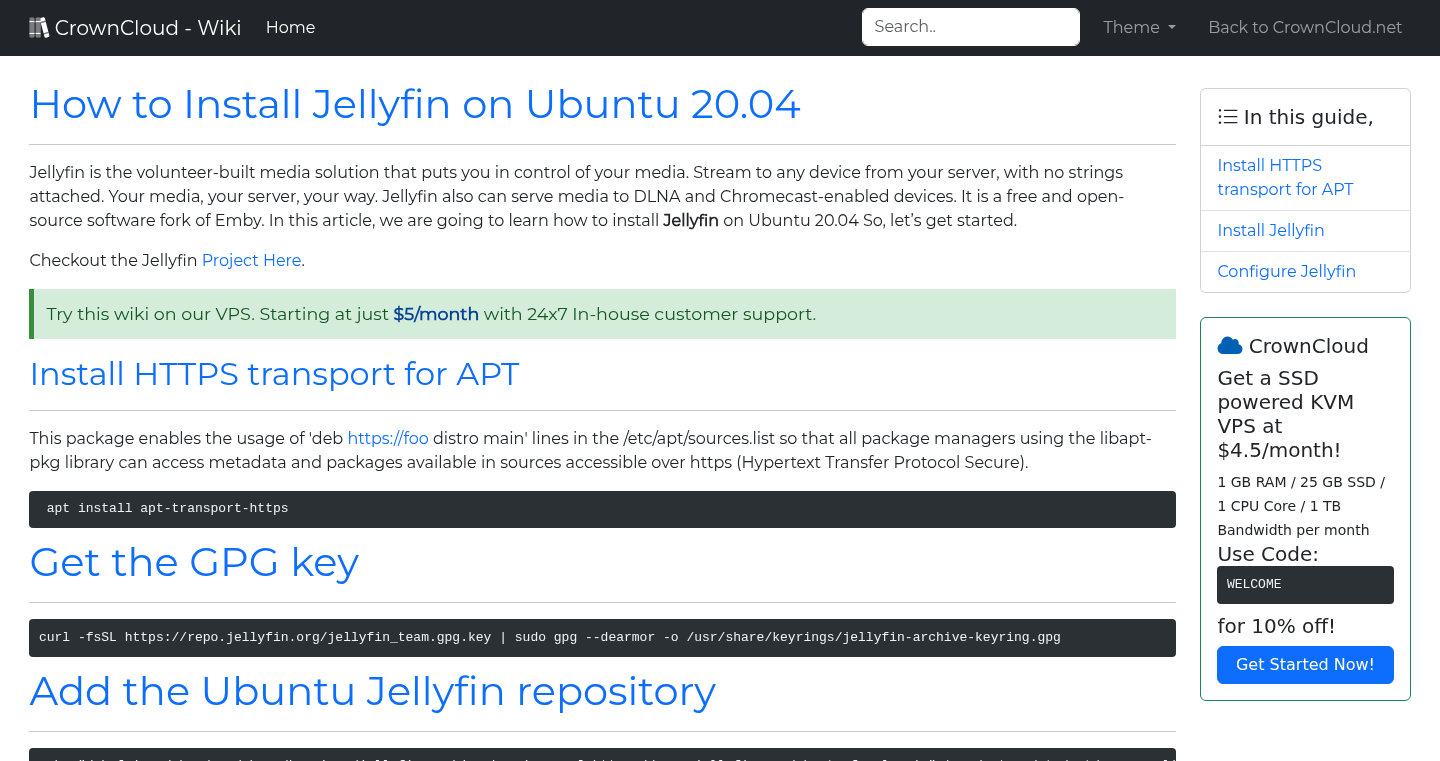
Task: Click the Get the GPG key heading
Action: point(194,562)
